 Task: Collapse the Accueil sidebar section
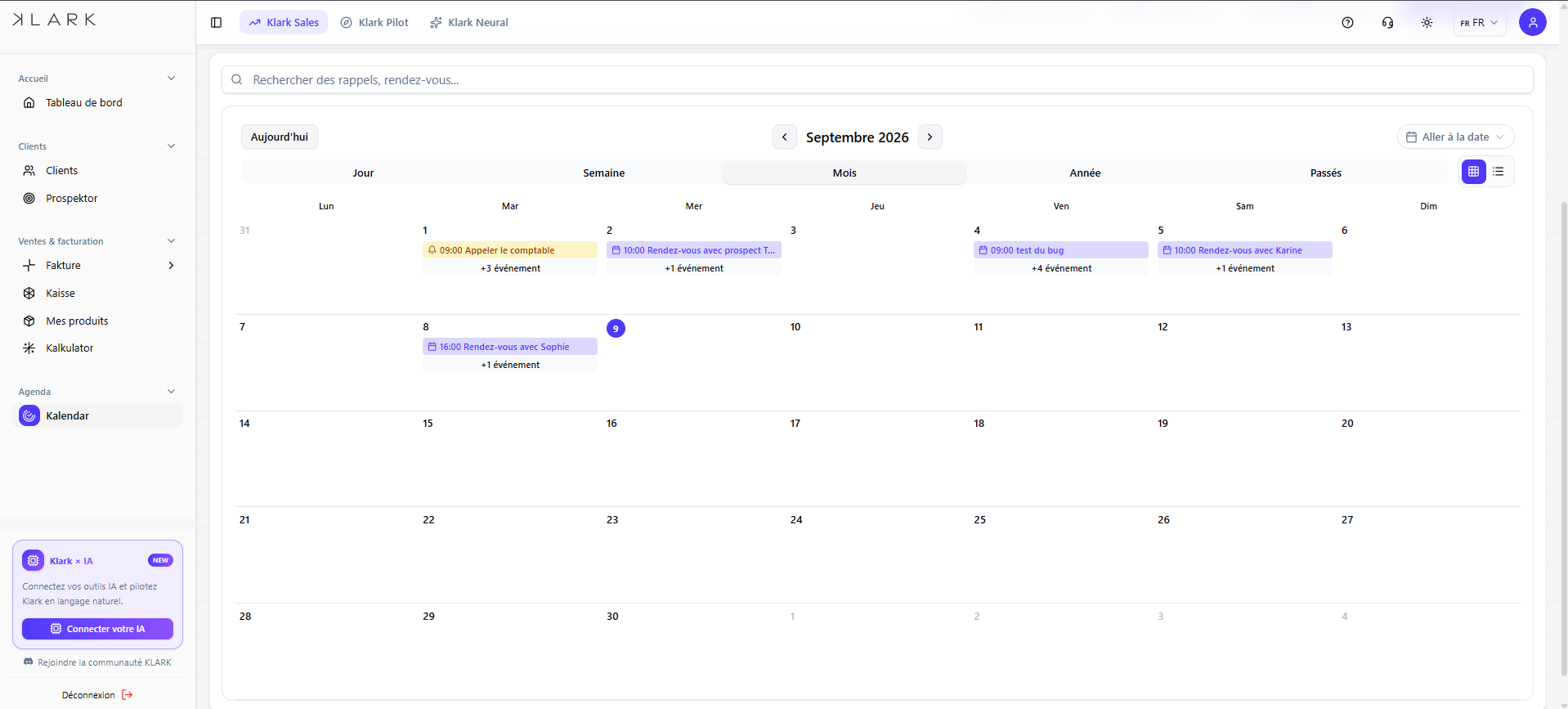[x=171, y=79]
